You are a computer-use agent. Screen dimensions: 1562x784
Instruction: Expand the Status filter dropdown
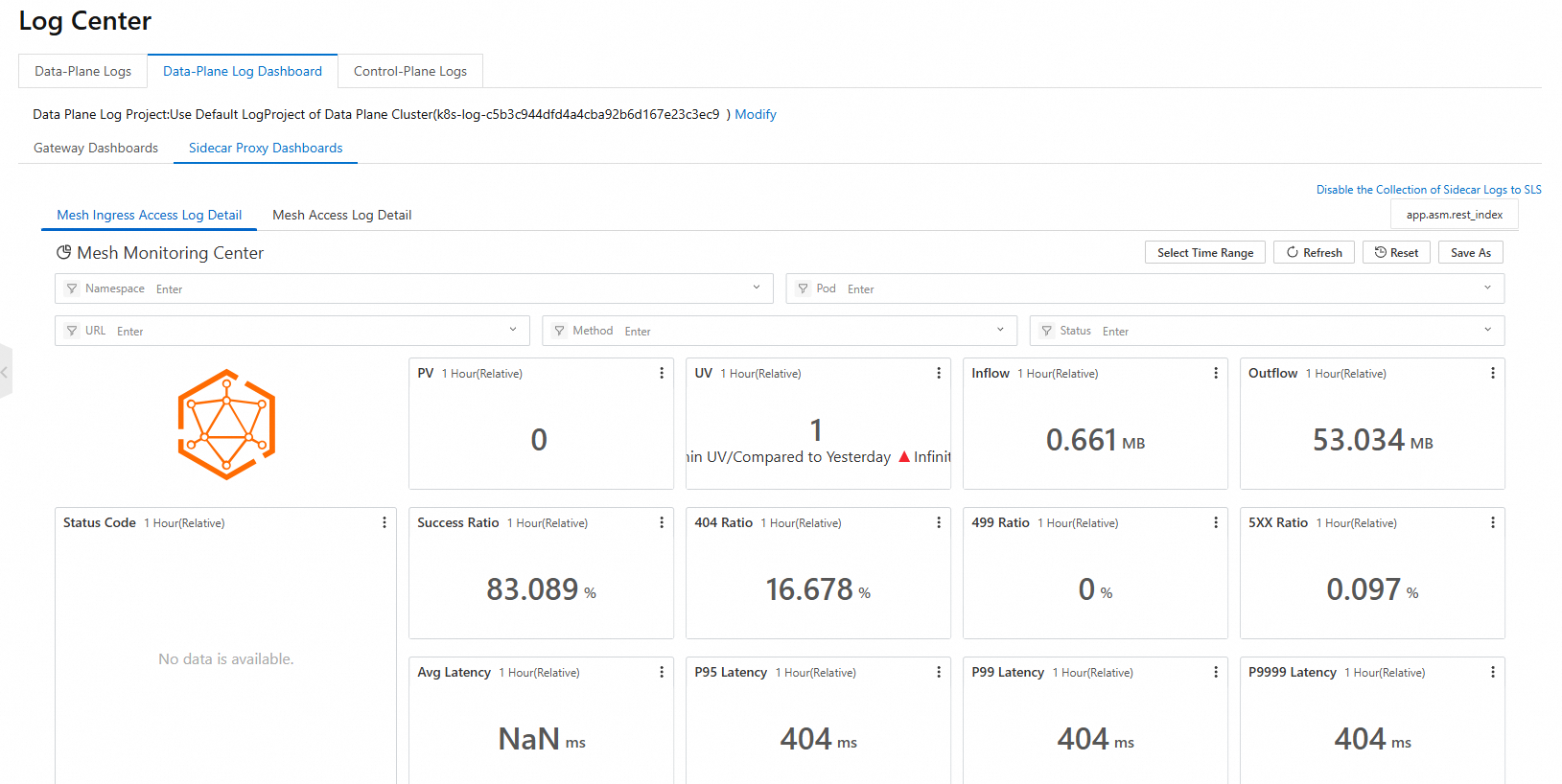point(1487,330)
